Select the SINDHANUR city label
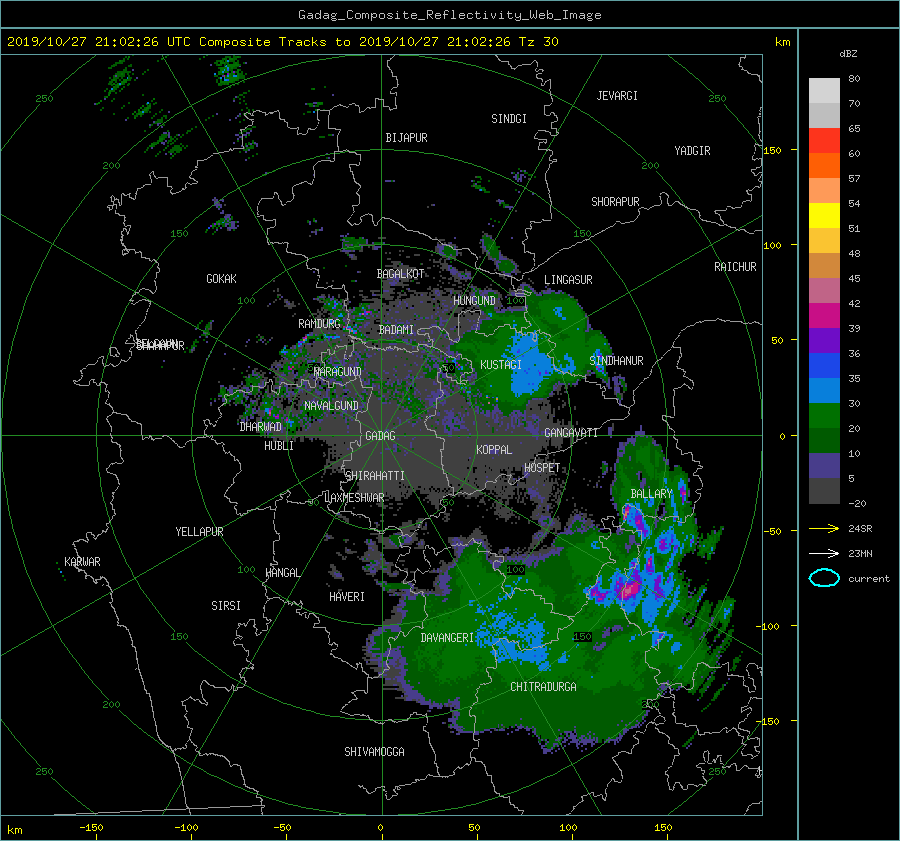 (x=616, y=361)
